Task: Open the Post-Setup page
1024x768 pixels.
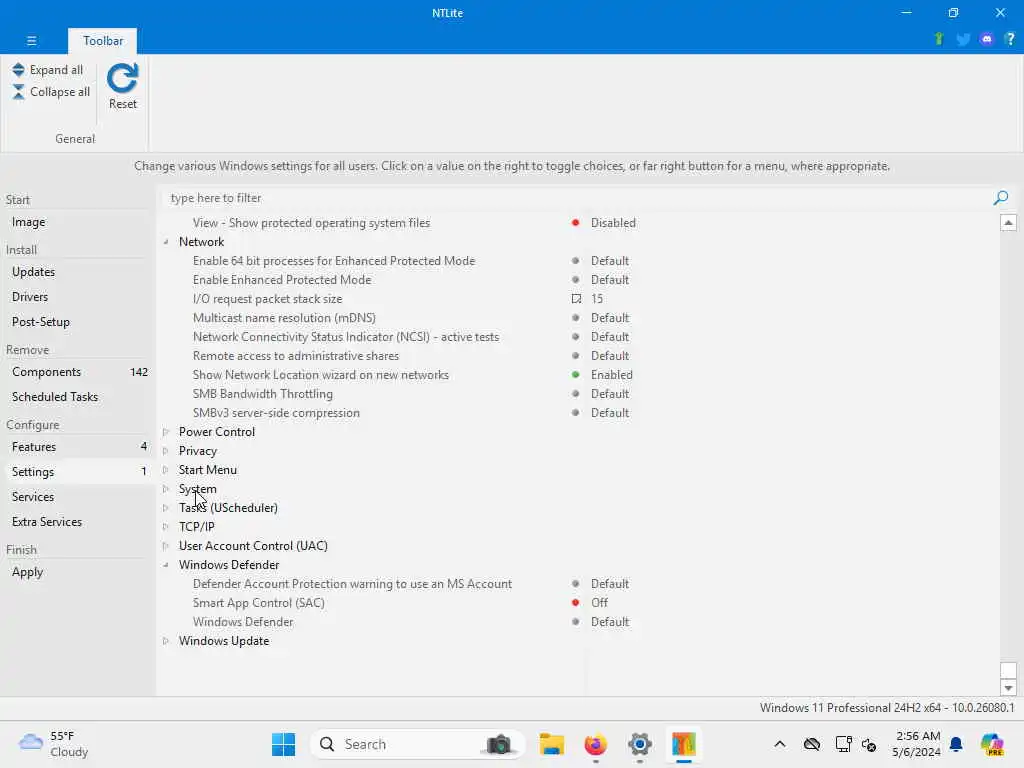Action: click(40, 321)
